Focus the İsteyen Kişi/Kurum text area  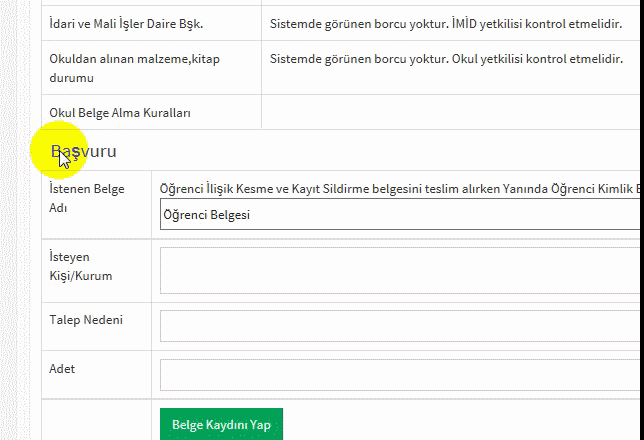click(402, 270)
